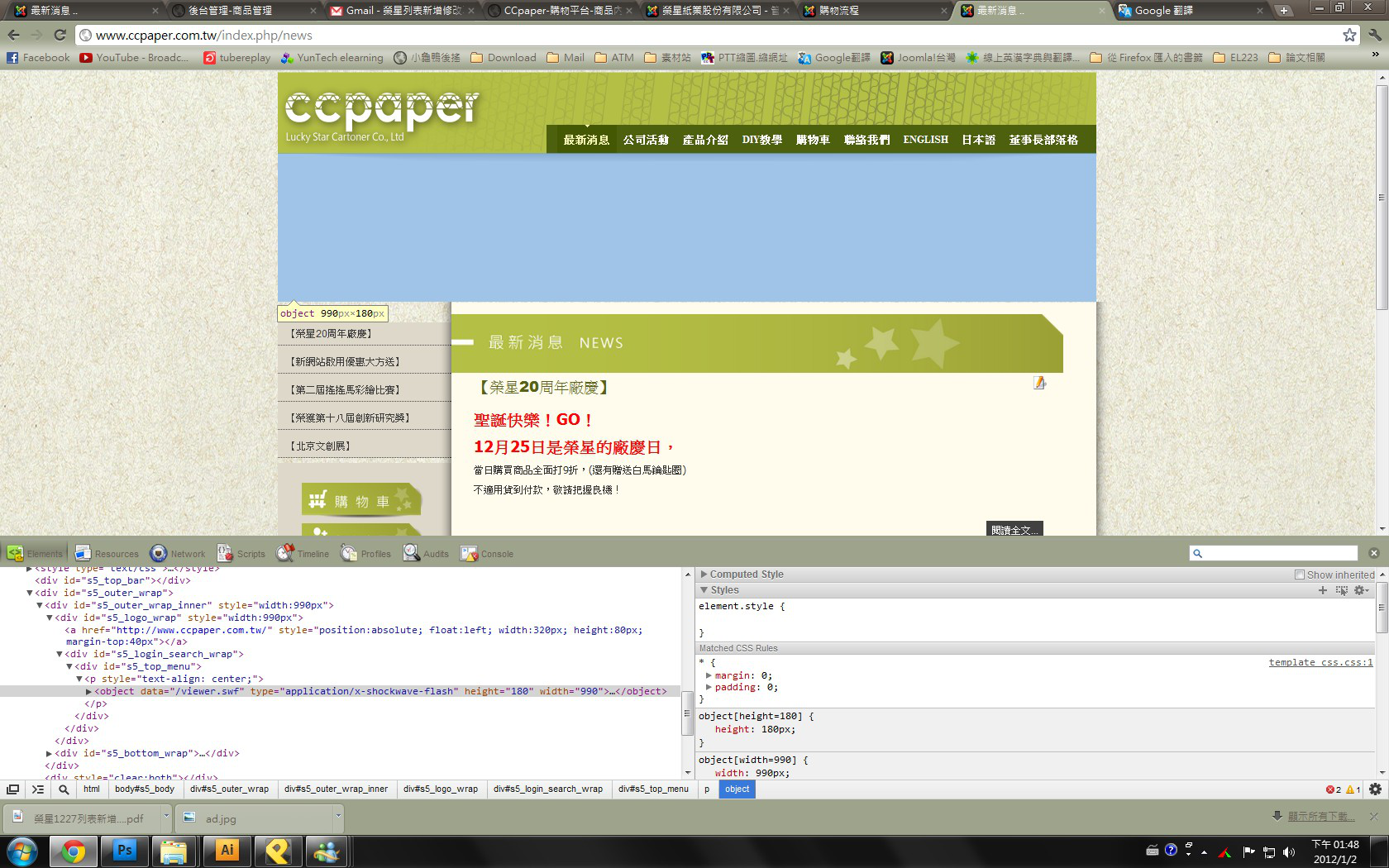
Task: Switch to the Resources panel
Action: pos(107,554)
